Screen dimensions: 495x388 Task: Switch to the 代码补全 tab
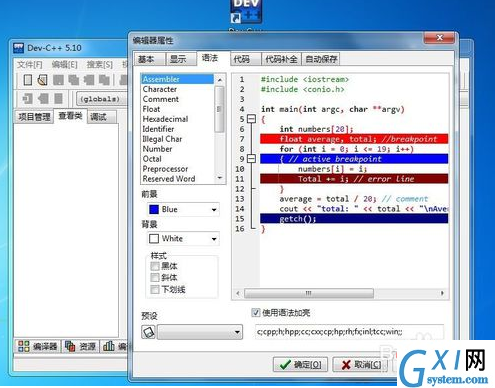point(281,59)
